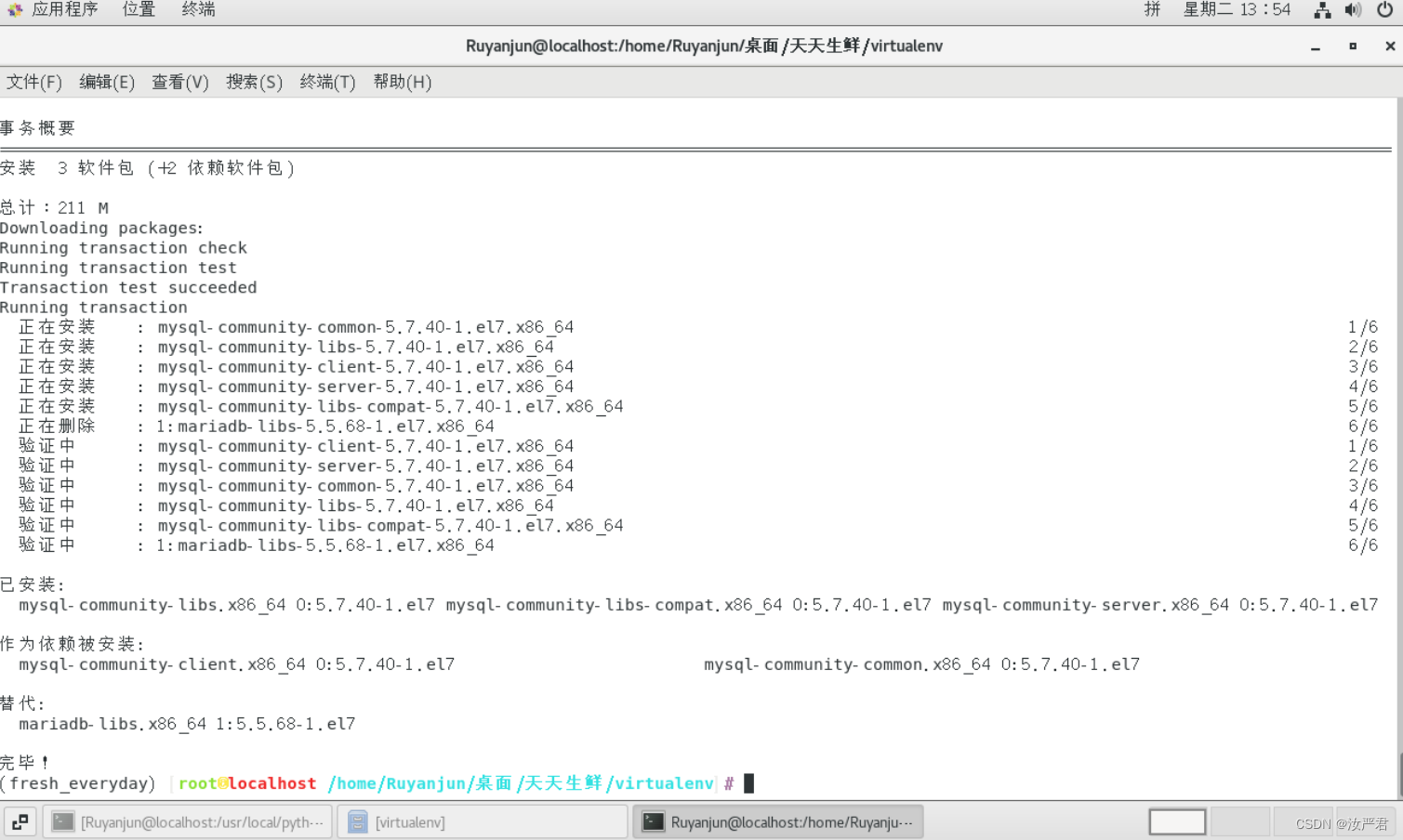Image resolution: width=1403 pixels, height=840 pixels.
Task: Click the 拼 input method indicator
Action: point(1152,9)
